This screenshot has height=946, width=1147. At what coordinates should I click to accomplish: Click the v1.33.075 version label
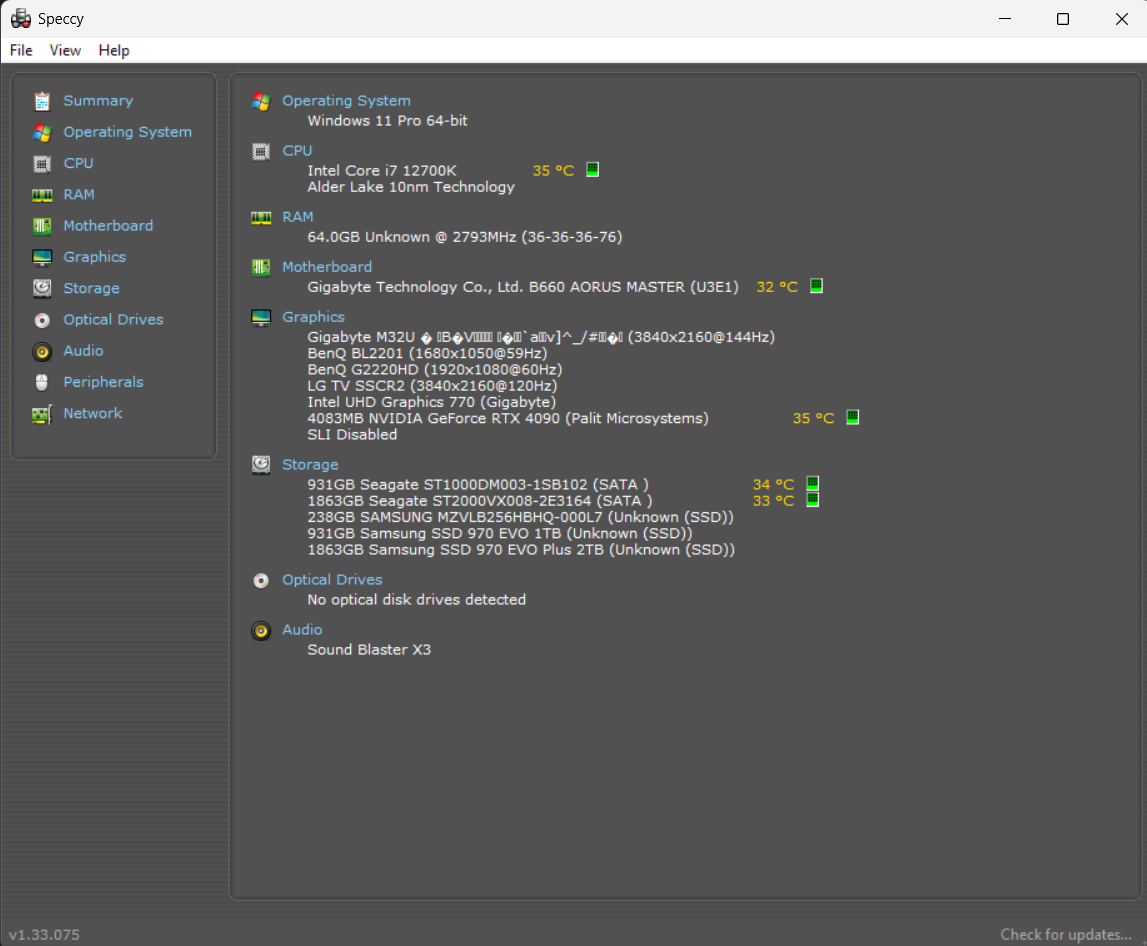44,935
